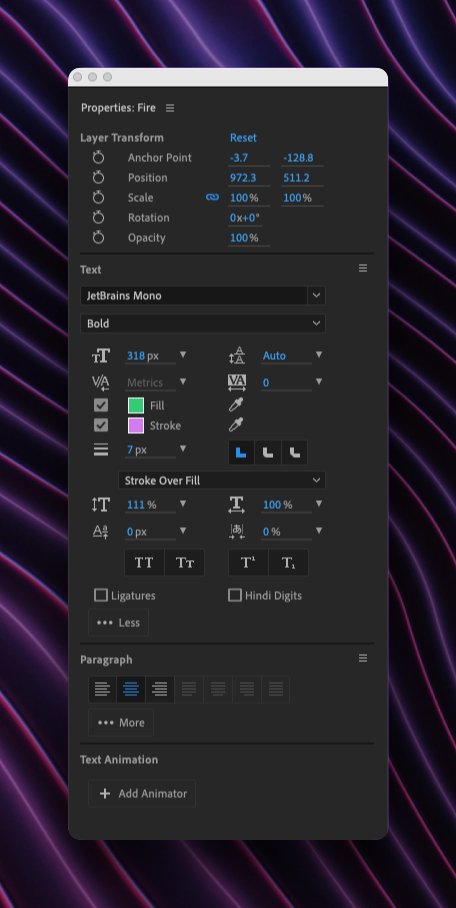Align text center
Viewport: 456px width, 908px height.
(x=131, y=689)
